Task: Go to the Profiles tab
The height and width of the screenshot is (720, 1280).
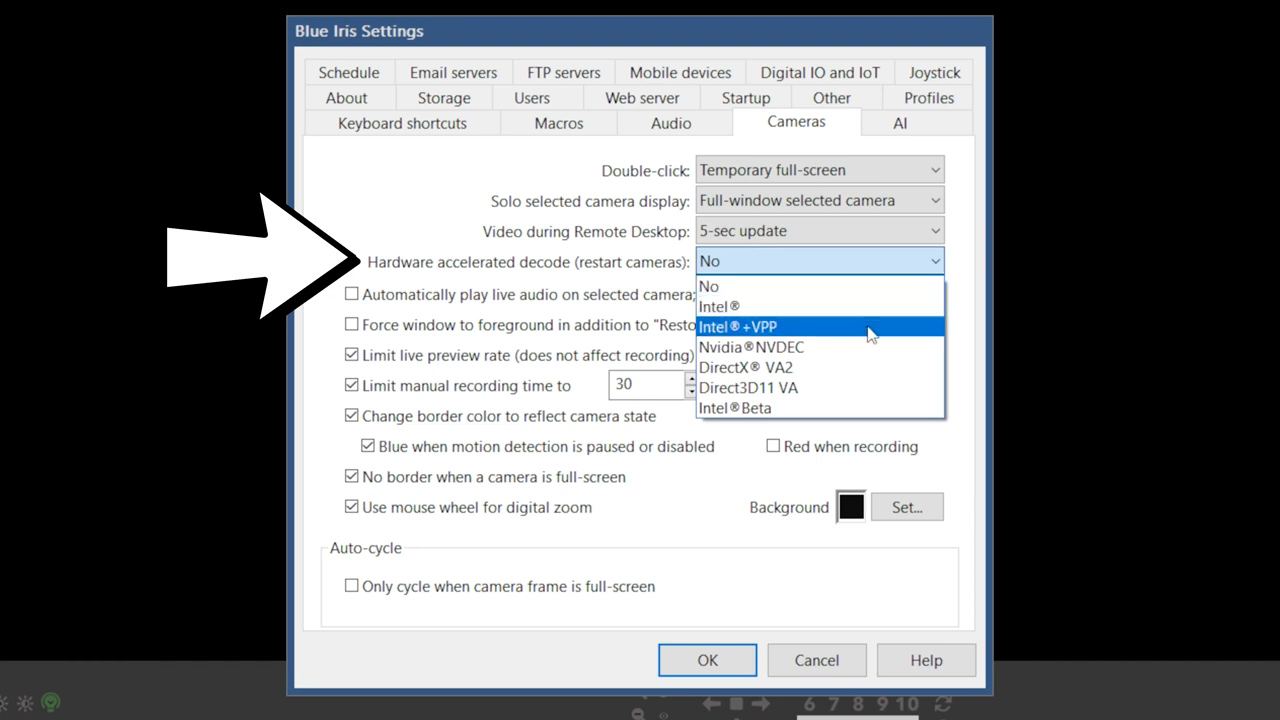Action: point(929,98)
